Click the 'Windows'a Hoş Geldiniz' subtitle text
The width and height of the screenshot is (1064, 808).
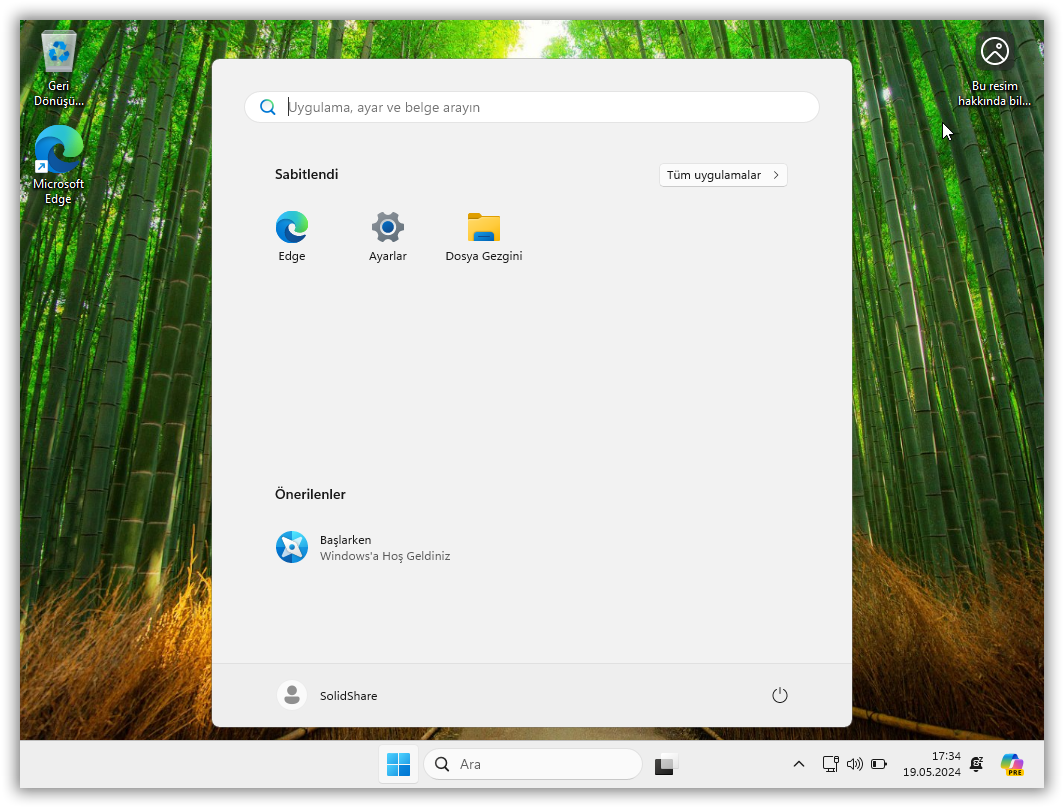pos(385,556)
